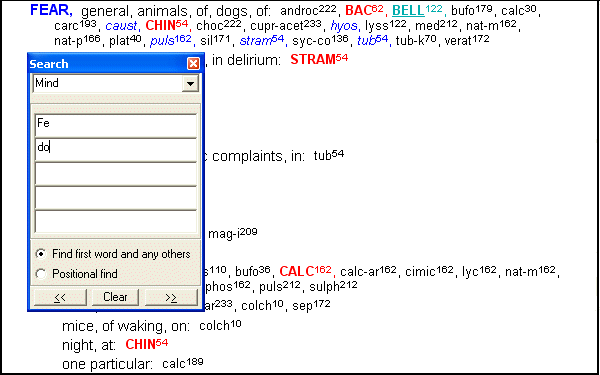Click the night, at rubric
The width and height of the screenshot is (600, 375).
tap(89, 345)
